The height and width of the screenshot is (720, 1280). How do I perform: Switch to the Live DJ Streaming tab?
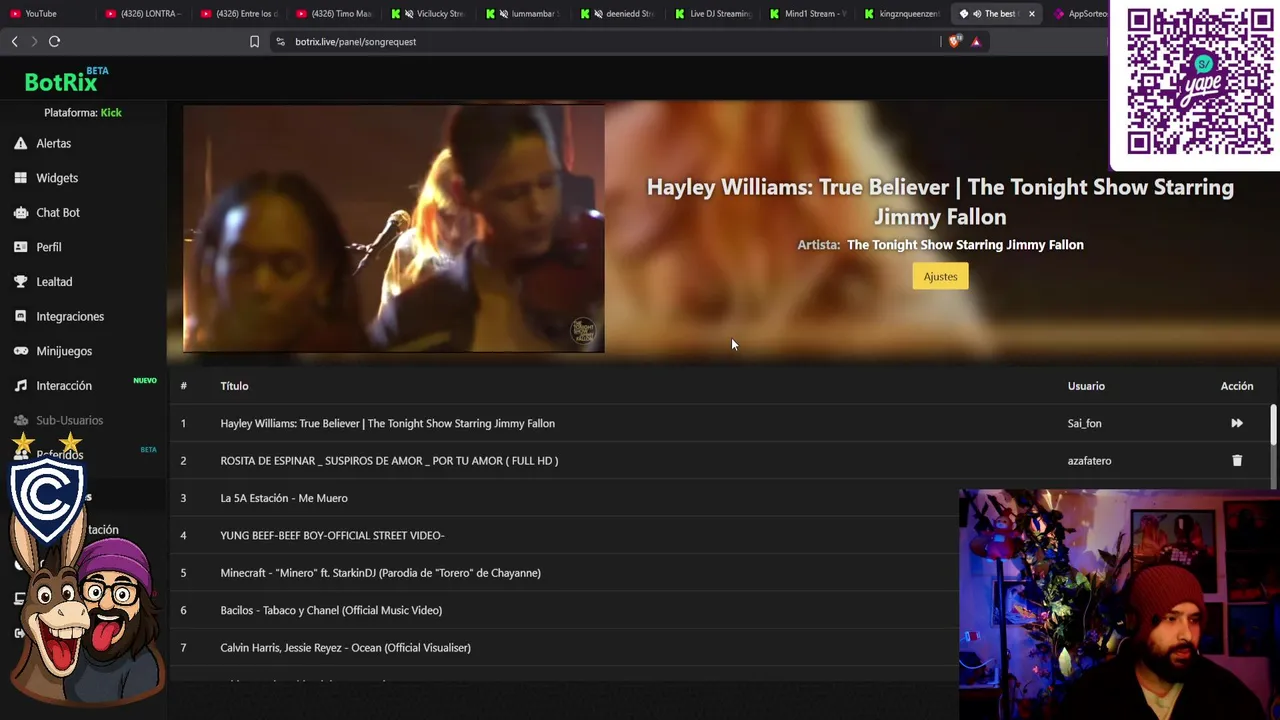[x=713, y=14]
